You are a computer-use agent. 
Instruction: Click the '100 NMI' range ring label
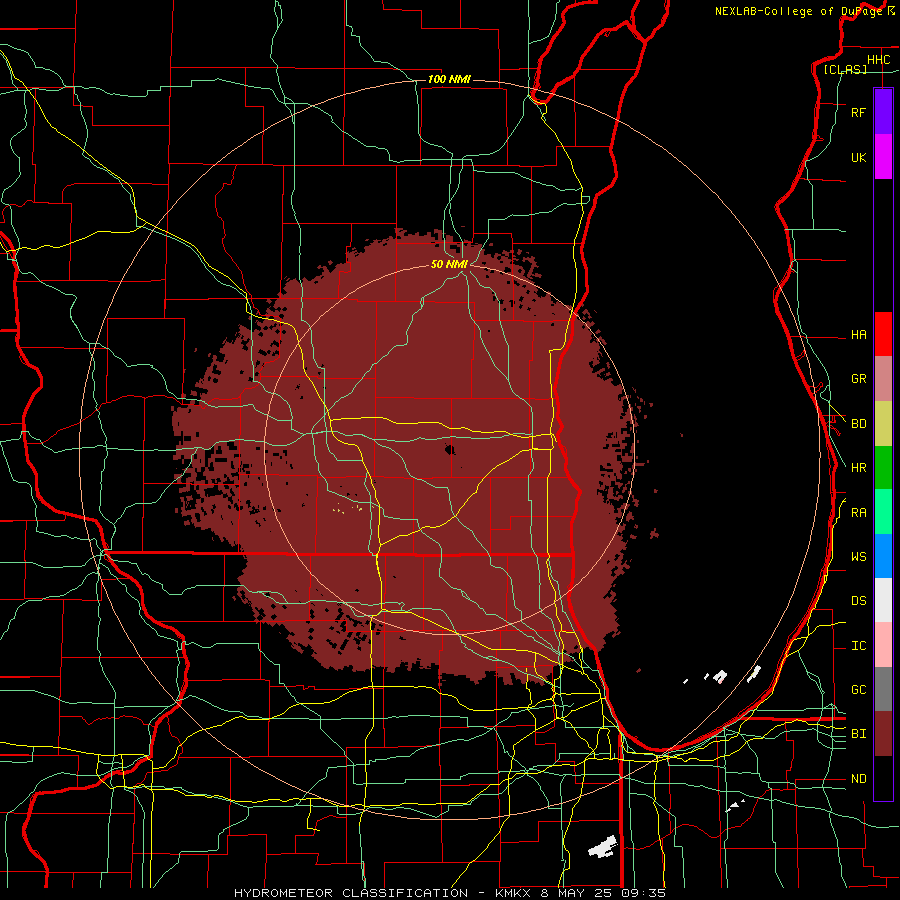[449, 79]
